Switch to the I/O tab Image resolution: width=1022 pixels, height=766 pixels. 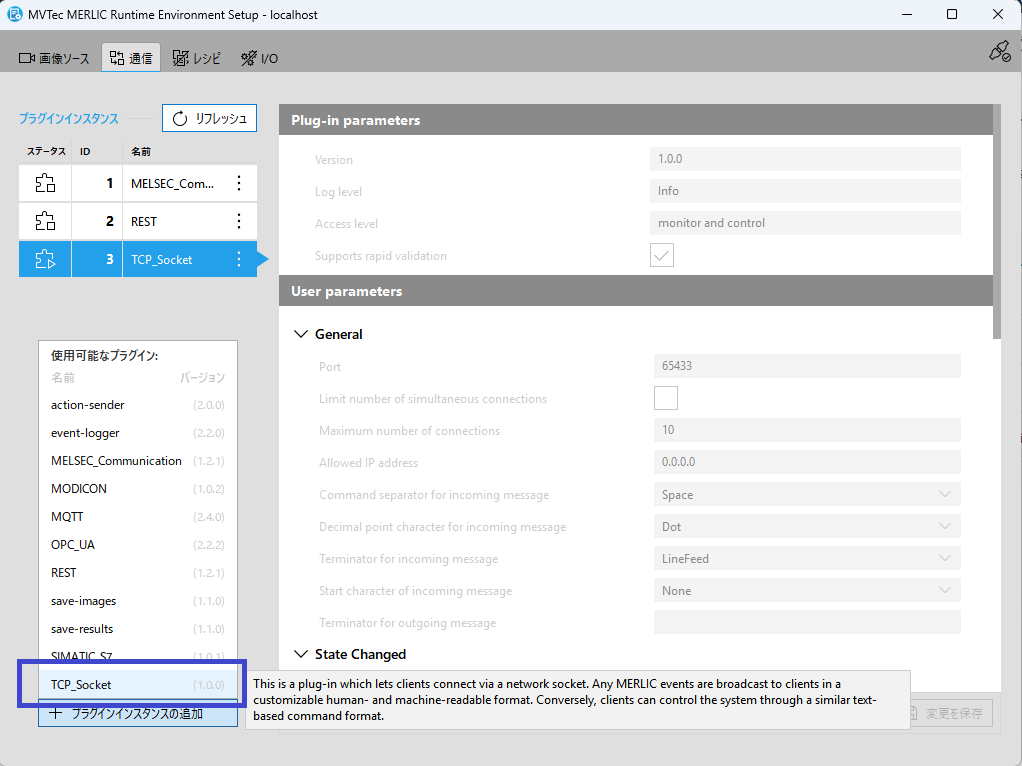pos(259,58)
